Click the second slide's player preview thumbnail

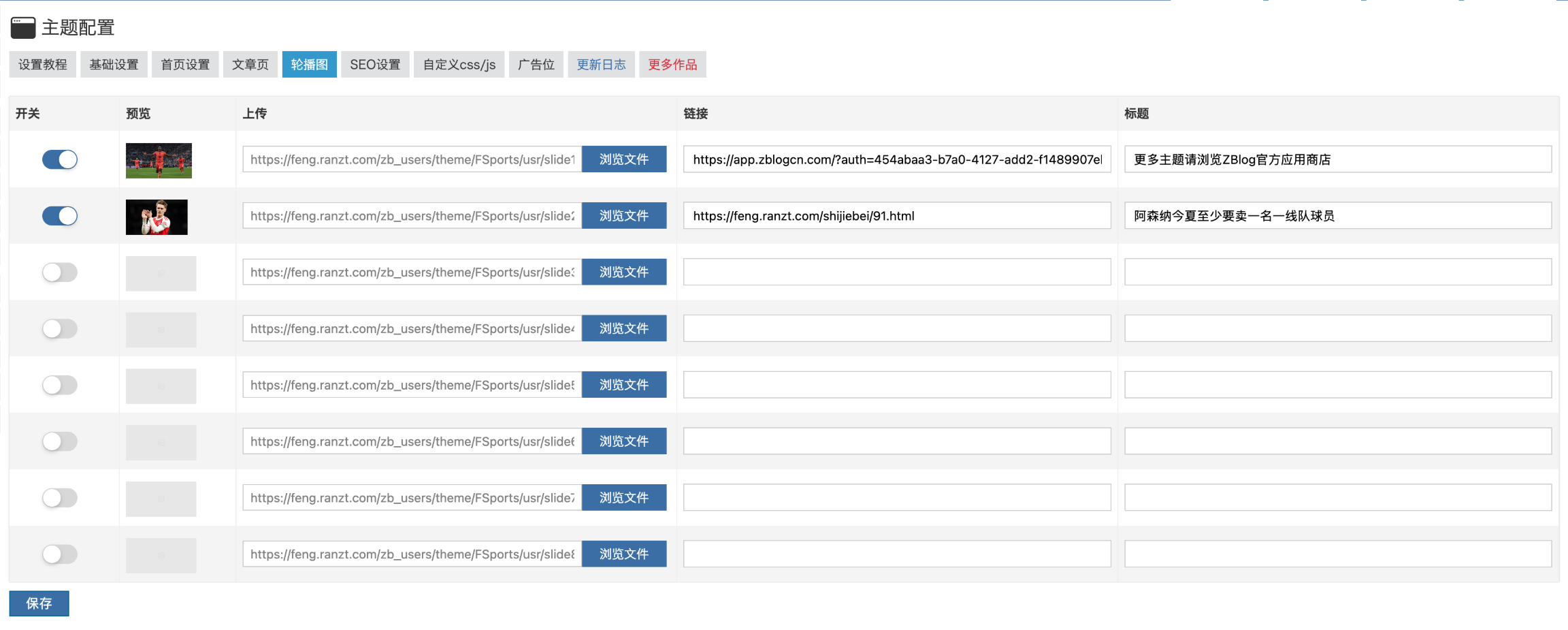[157, 217]
